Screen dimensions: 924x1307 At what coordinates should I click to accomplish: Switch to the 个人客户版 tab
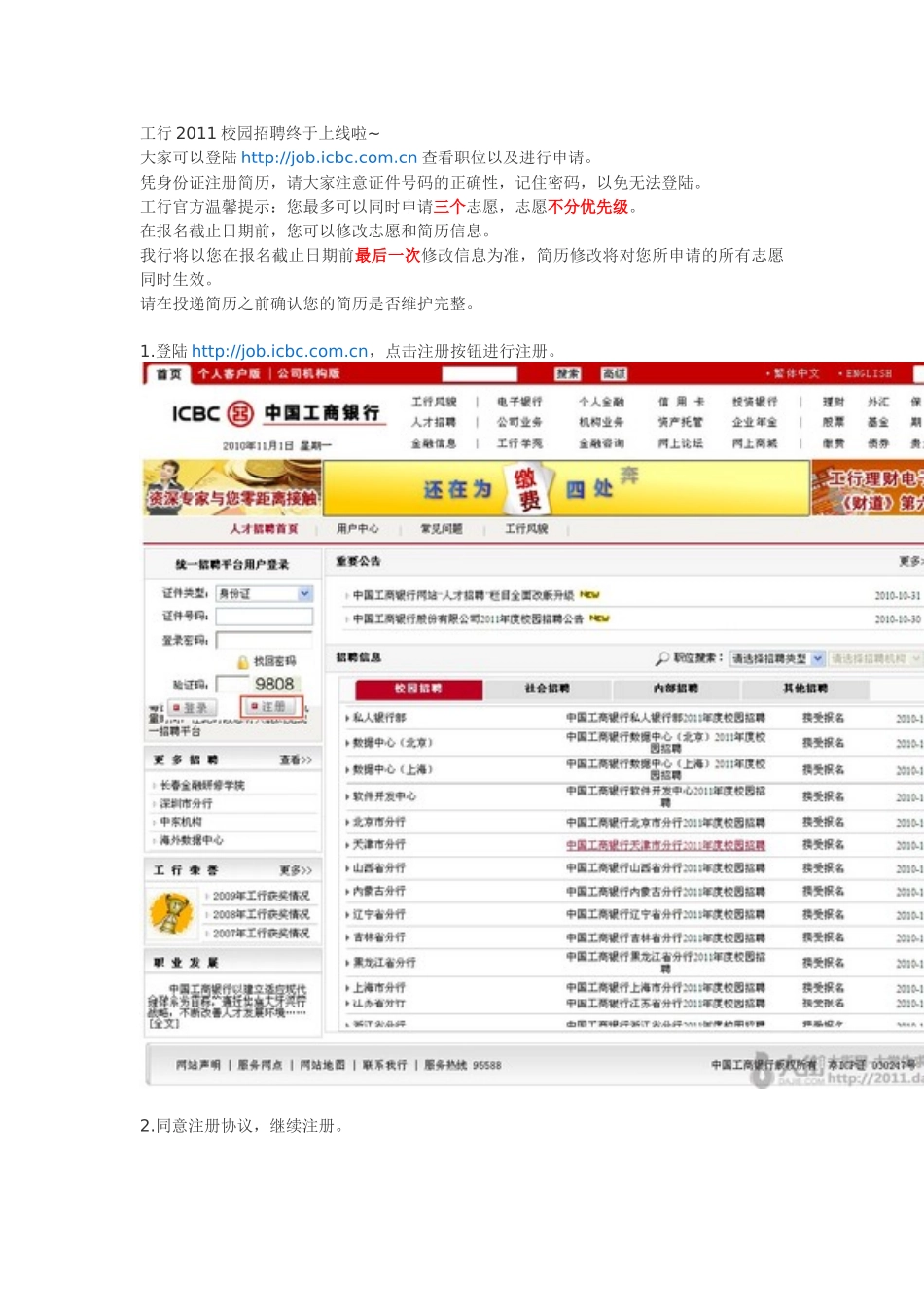(230, 374)
